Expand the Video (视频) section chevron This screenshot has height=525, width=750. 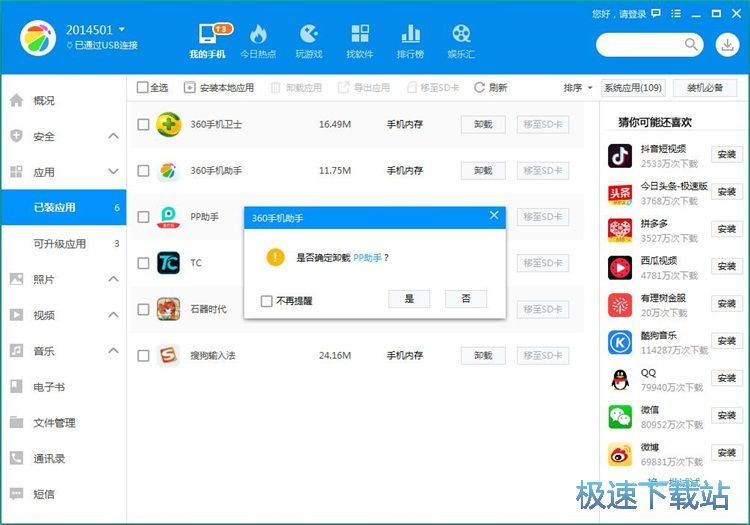[113, 315]
